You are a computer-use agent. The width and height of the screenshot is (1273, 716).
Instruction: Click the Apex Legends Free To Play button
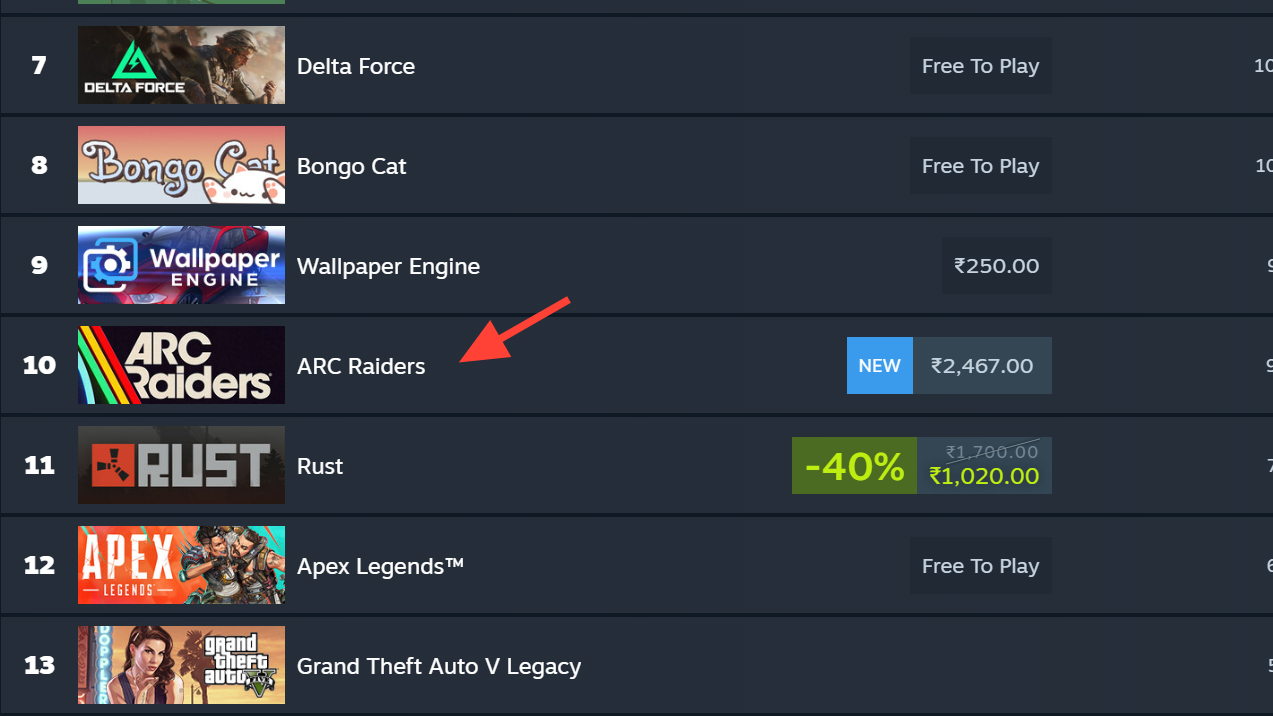pos(980,566)
